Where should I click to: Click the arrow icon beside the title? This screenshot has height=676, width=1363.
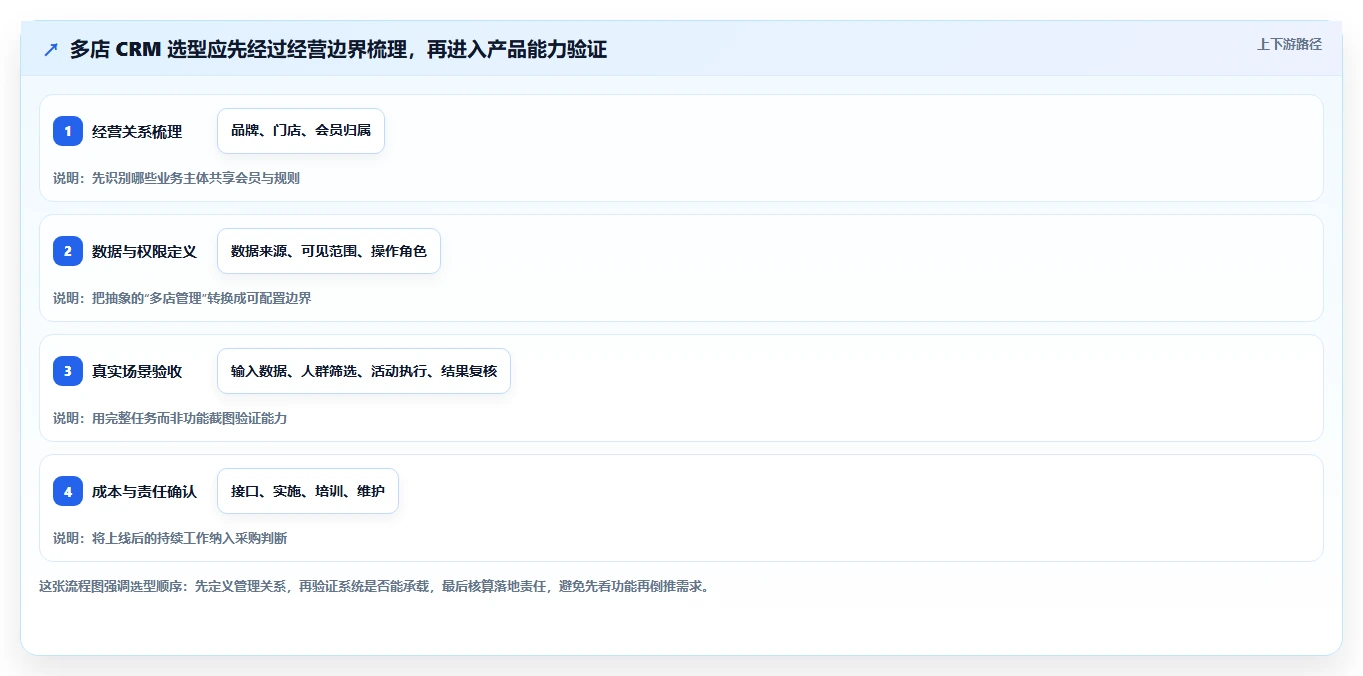(50, 49)
